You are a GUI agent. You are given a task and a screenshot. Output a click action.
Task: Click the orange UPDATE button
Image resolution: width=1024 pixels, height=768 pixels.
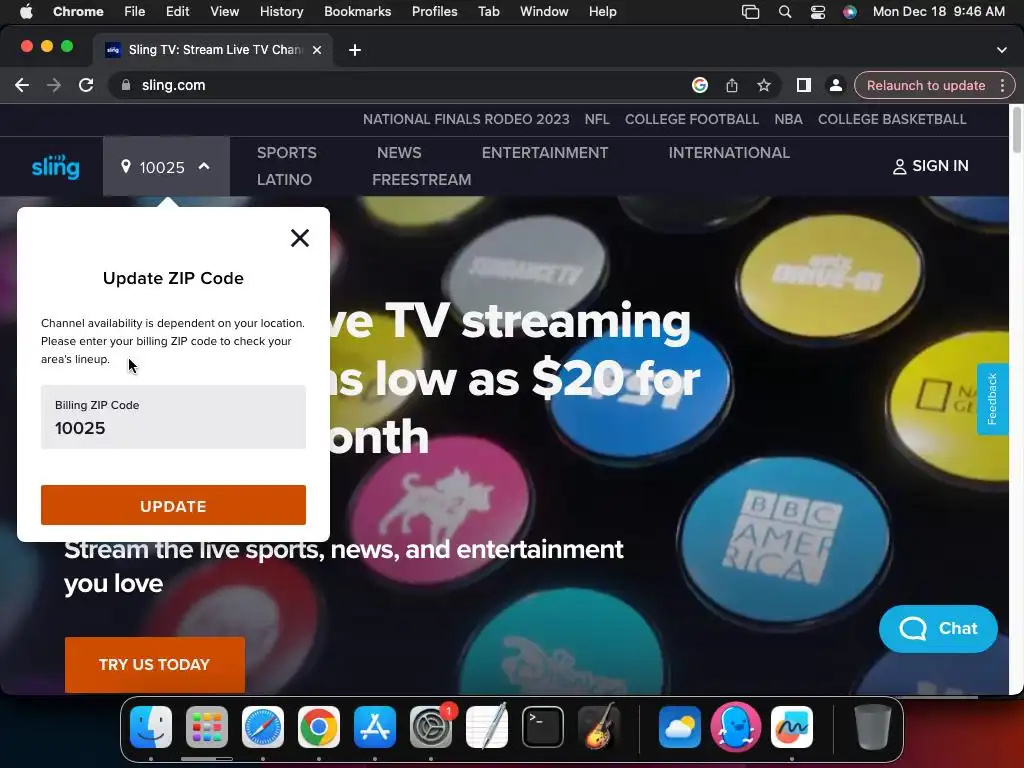tap(173, 505)
